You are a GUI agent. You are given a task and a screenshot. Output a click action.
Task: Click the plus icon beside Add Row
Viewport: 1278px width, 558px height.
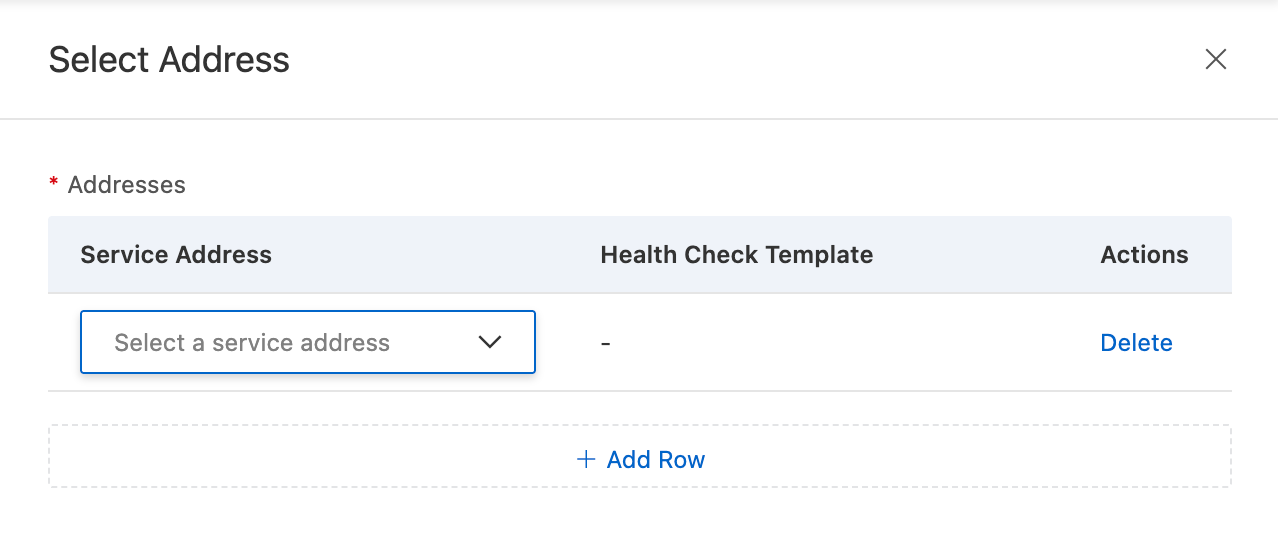586,459
